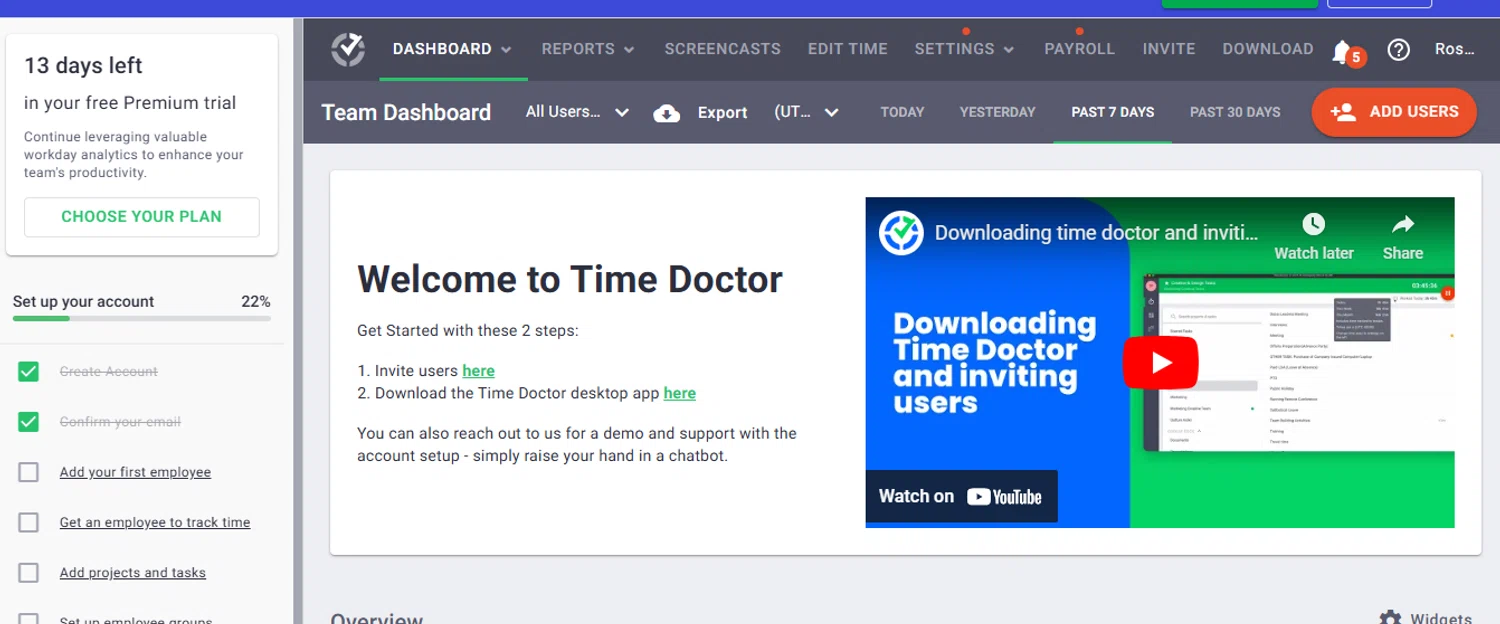Open the Add your first employee link
Image resolution: width=1500 pixels, height=624 pixels.
point(135,472)
